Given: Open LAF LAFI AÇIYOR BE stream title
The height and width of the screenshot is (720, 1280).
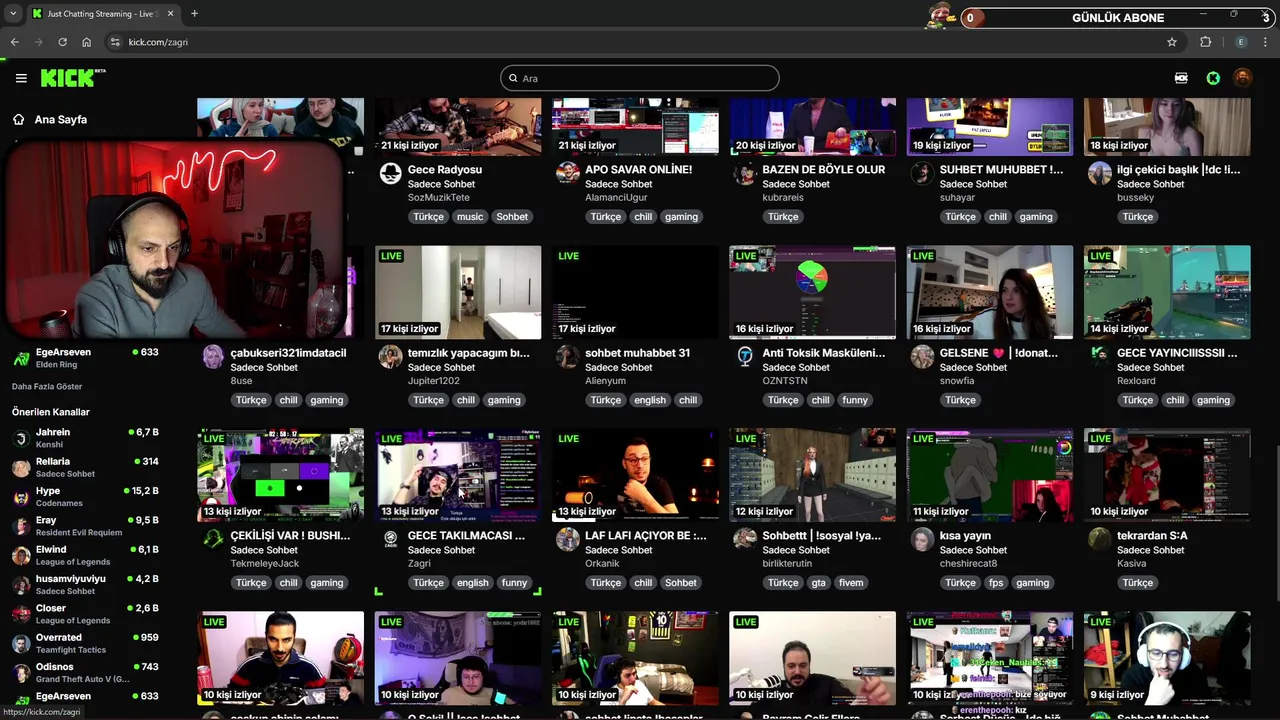Looking at the screenshot, I should tap(645, 536).
